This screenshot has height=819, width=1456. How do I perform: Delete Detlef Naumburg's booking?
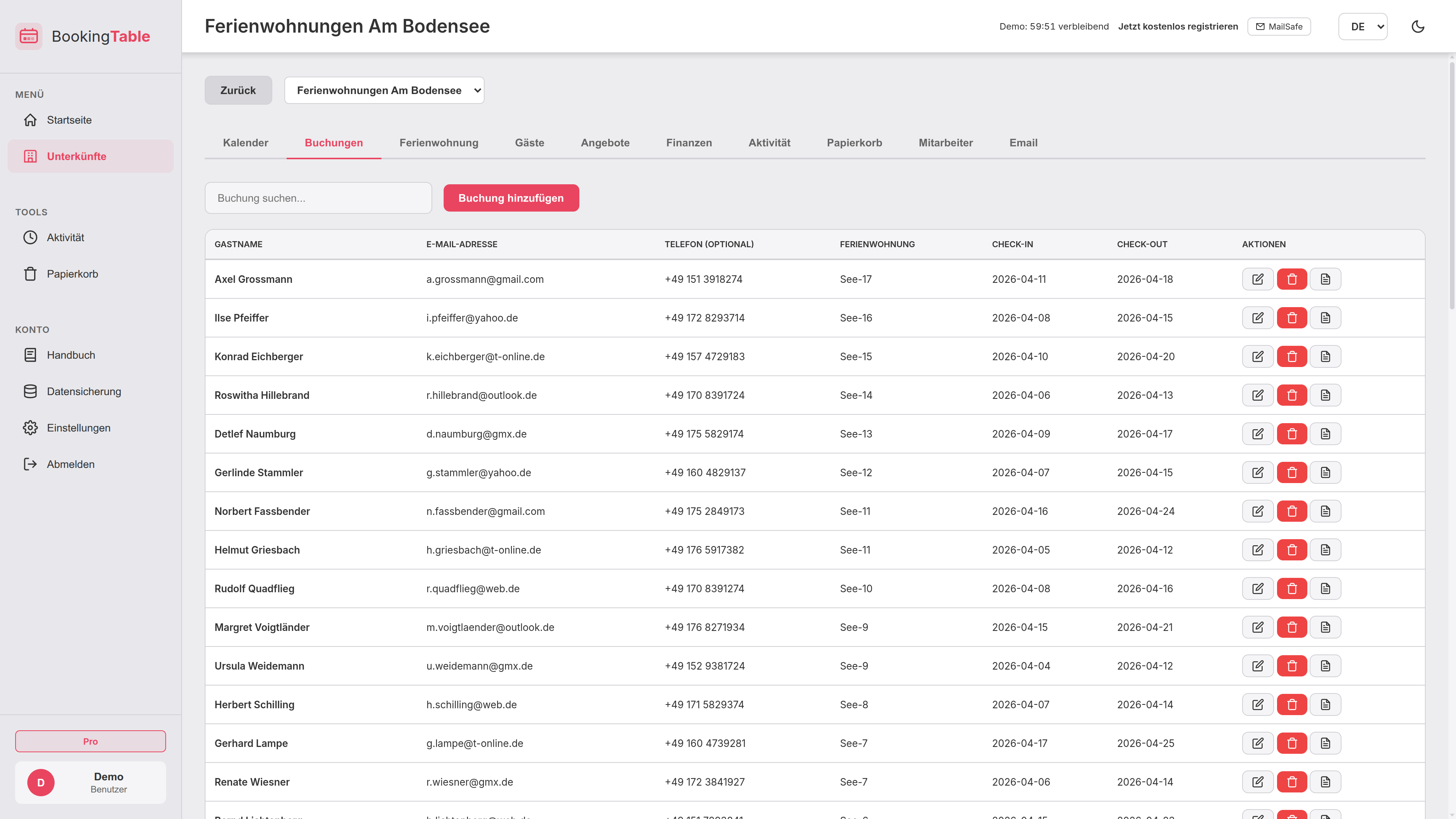click(x=1291, y=434)
